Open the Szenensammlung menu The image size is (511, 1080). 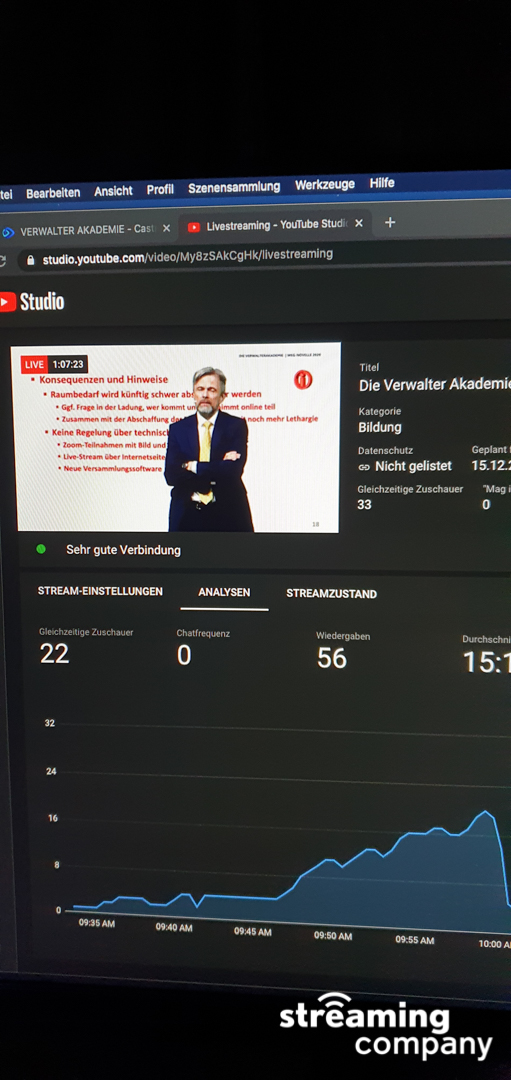click(234, 187)
